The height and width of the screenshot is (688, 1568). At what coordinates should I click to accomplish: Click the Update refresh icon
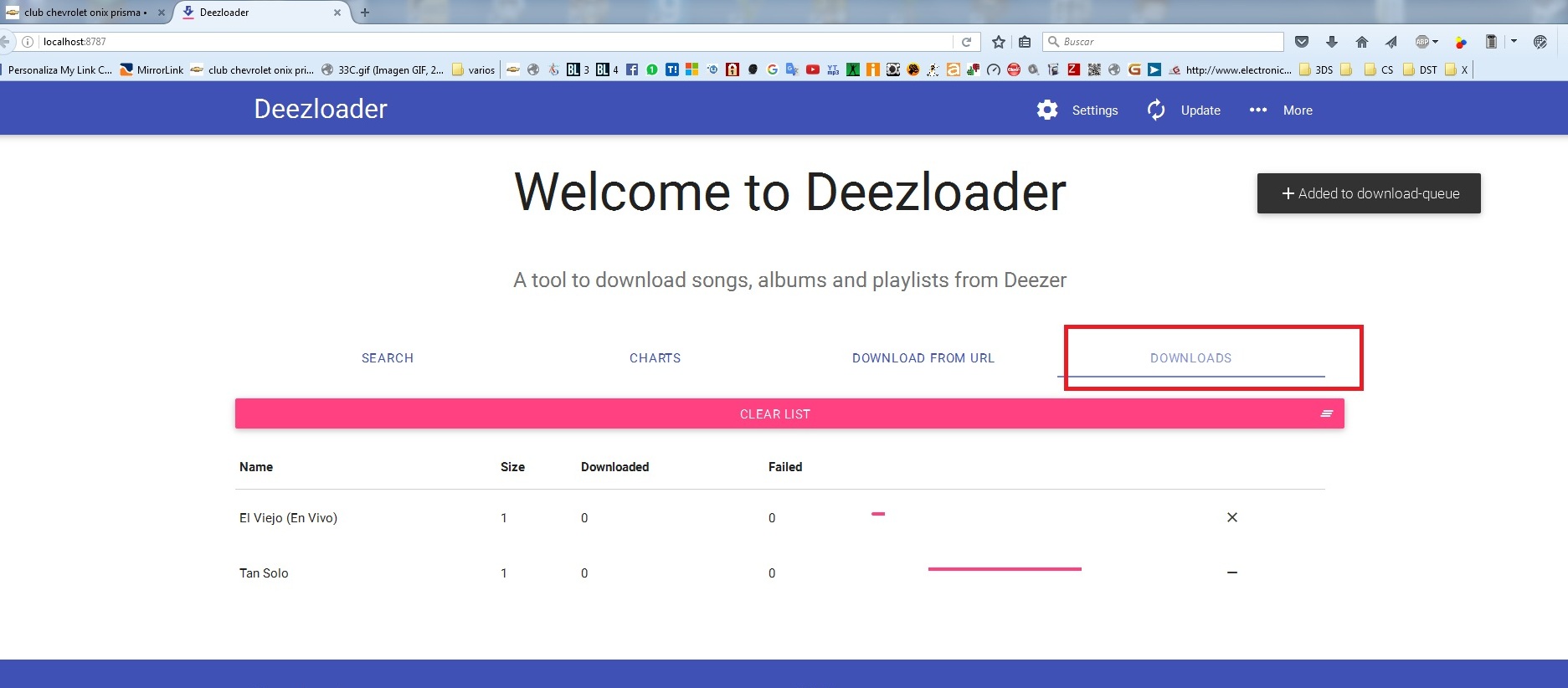pos(1156,110)
